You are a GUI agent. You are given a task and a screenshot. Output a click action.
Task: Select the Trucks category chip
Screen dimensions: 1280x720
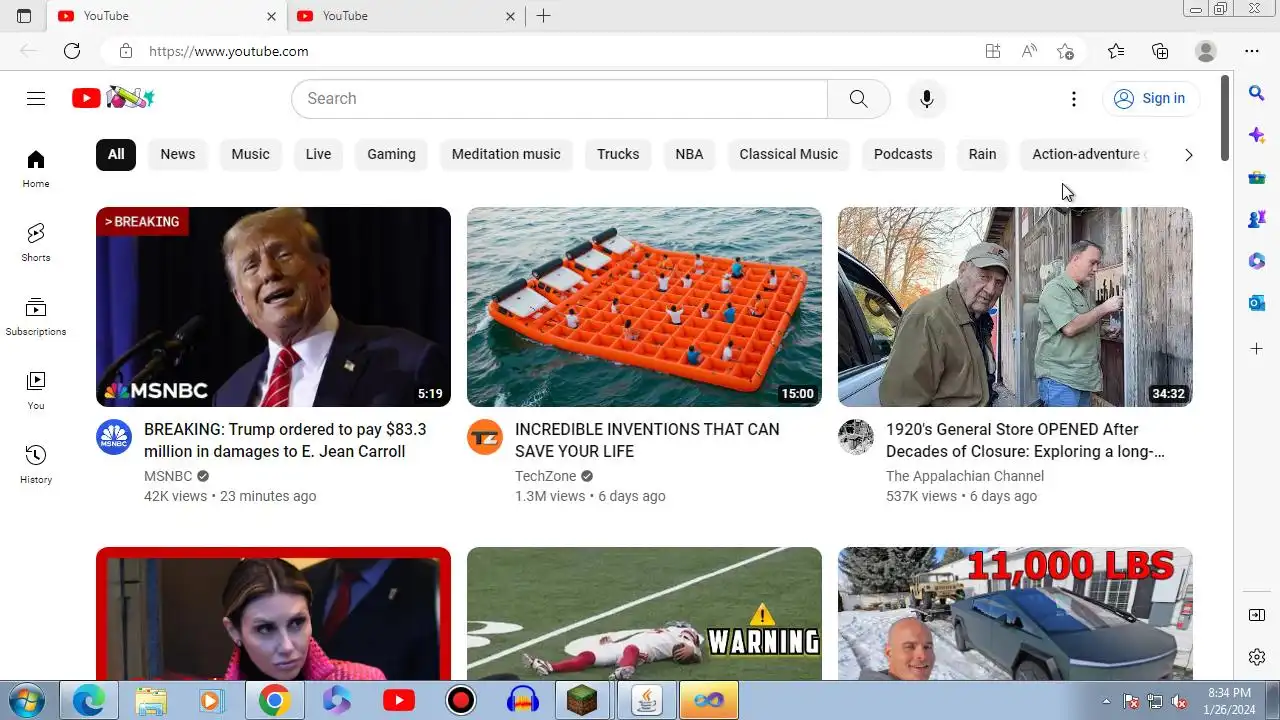coord(618,154)
